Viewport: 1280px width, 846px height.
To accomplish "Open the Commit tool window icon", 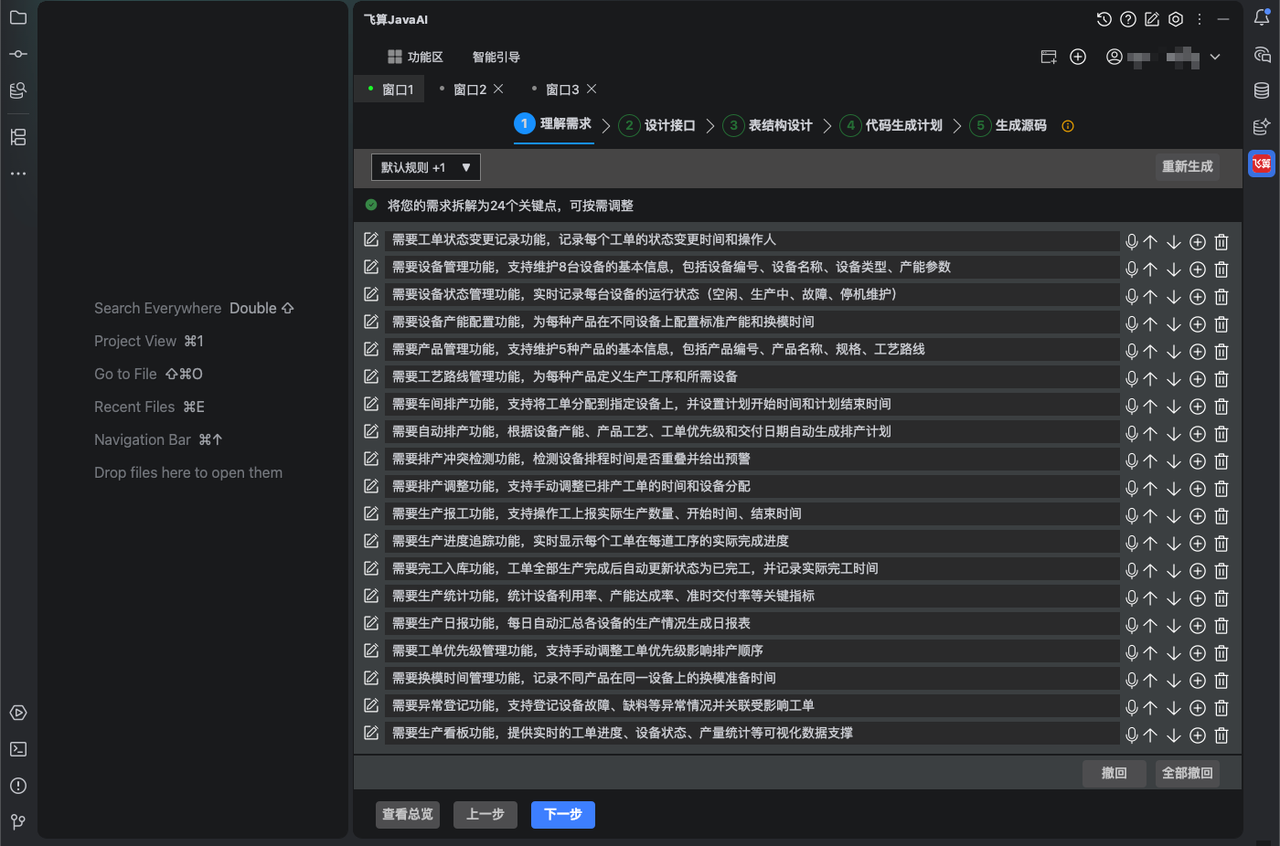I will (18, 54).
